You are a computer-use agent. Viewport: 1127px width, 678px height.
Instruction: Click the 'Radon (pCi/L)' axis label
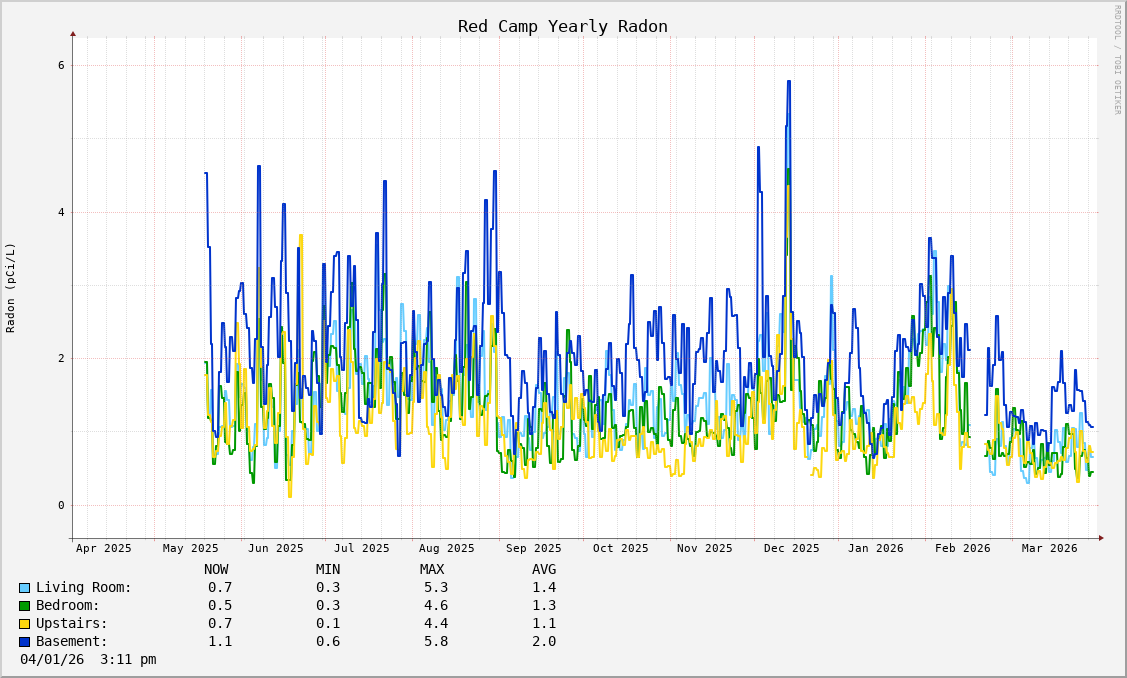click(11, 288)
